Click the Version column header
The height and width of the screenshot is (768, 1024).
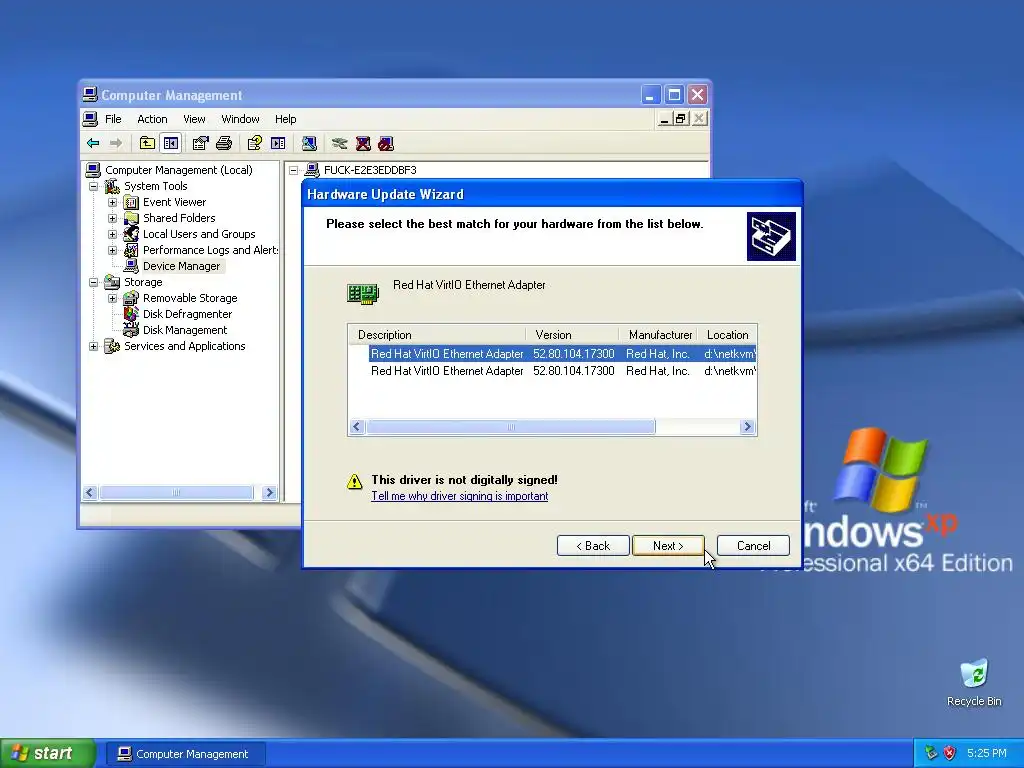pyautogui.click(x=572, y=335)
